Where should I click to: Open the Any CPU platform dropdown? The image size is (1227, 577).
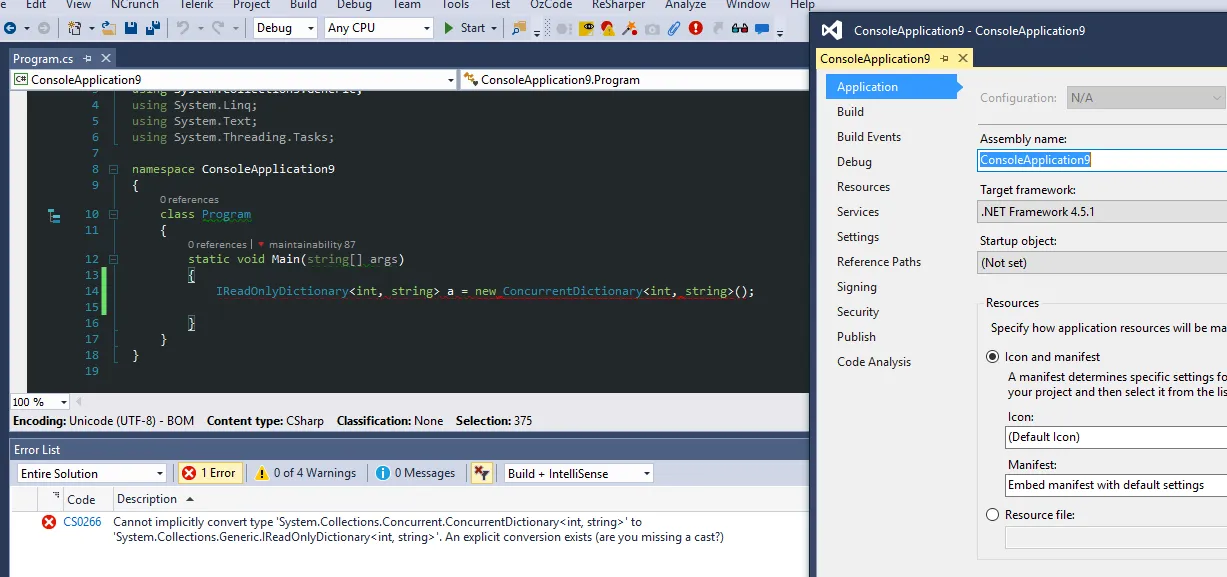point(378,28)
